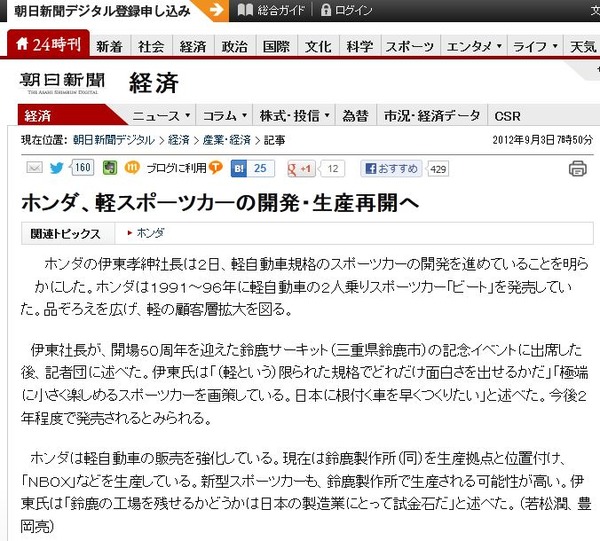This screenshot has width=600, height=541.
Task: Click the orange arrow next to registration
Action: coord(217,10)
